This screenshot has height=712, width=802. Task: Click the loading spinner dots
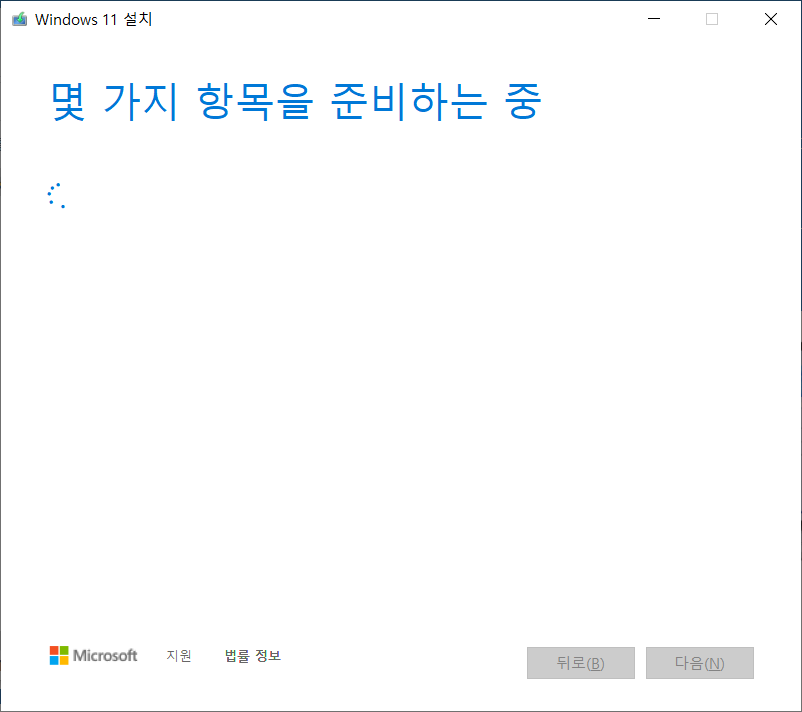(56, 195)
